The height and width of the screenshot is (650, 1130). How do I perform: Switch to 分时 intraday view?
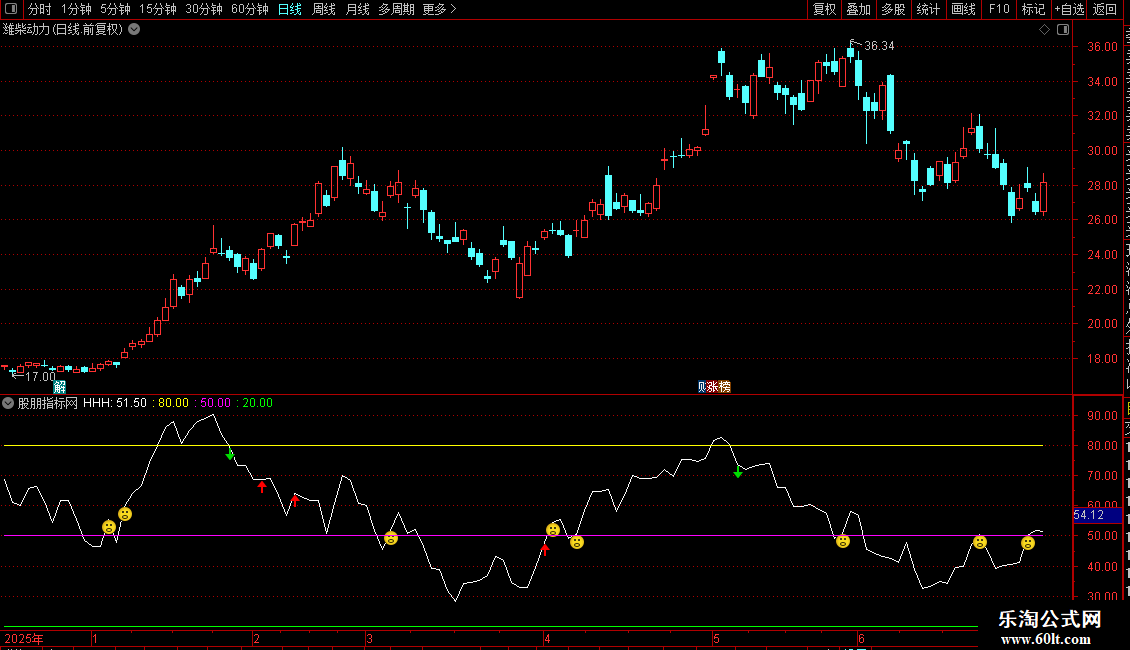[40, 9]
